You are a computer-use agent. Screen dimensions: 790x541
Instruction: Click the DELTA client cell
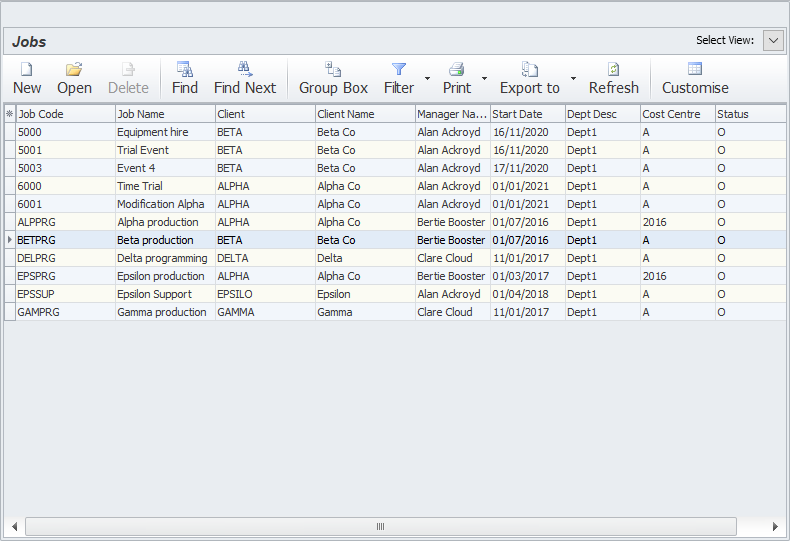click(266, 258)
